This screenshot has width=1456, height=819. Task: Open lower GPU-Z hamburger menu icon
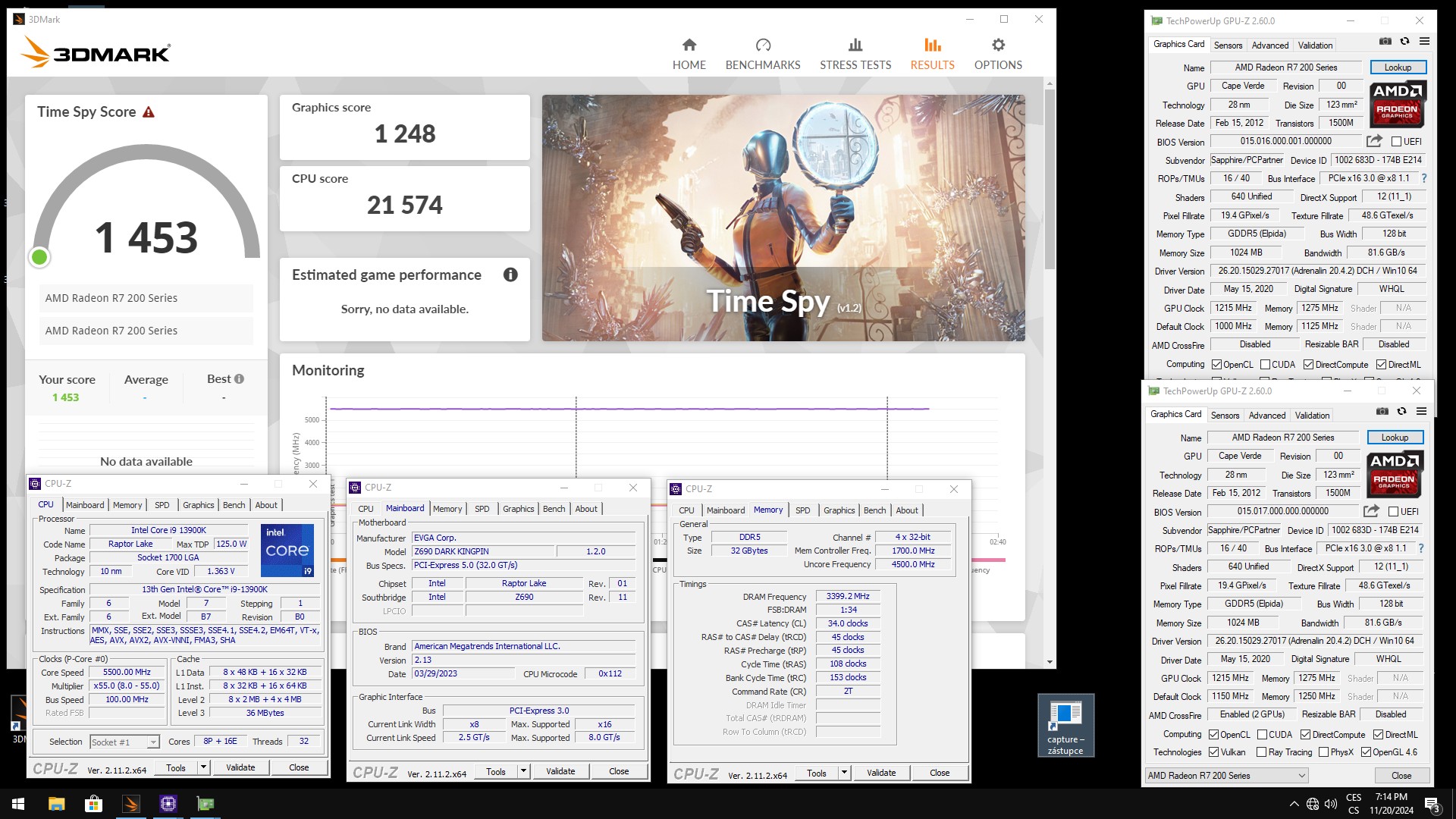point(1421,412)
